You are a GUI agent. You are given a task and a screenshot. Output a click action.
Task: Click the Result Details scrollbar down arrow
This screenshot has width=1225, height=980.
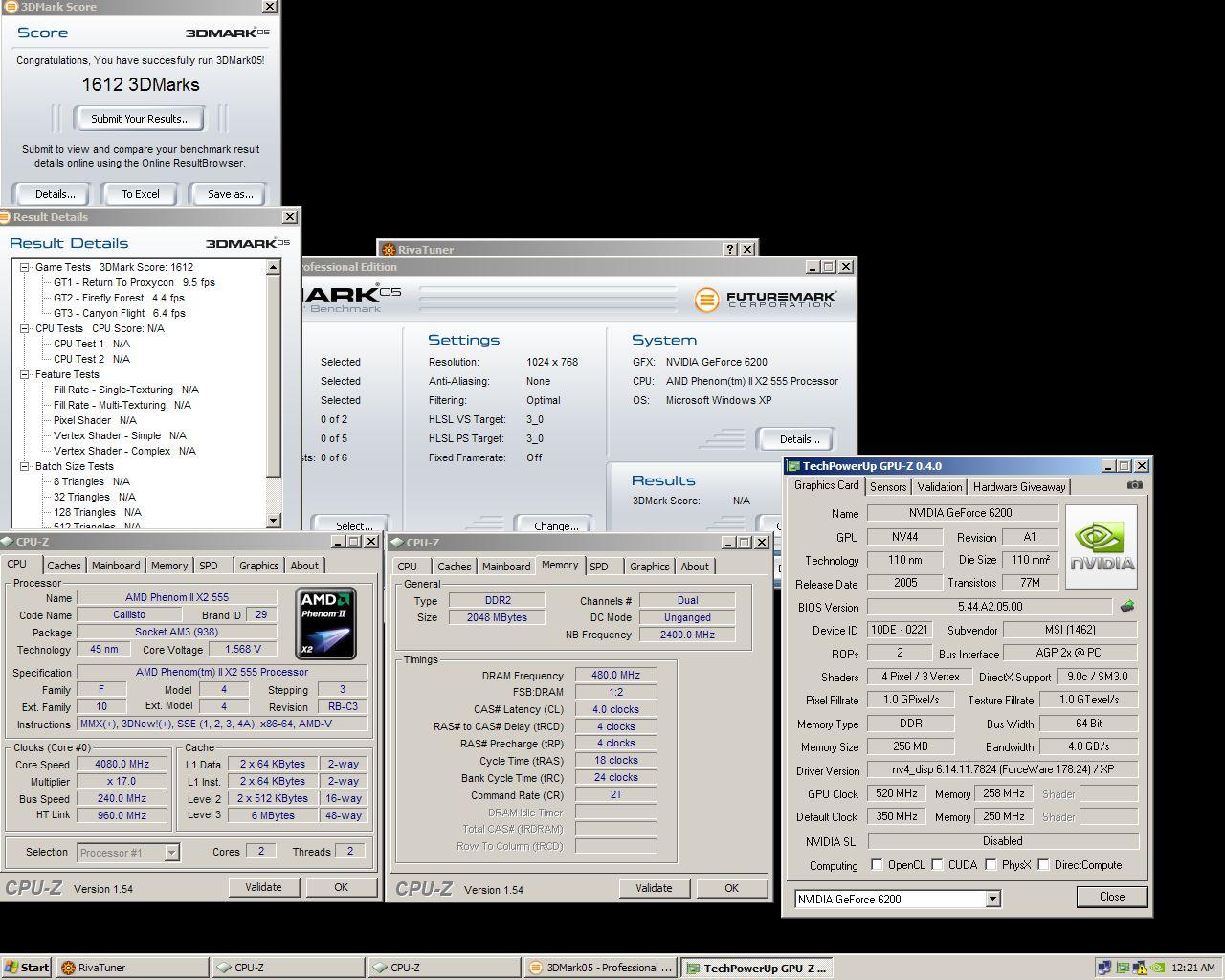click(x=274, y=520)
